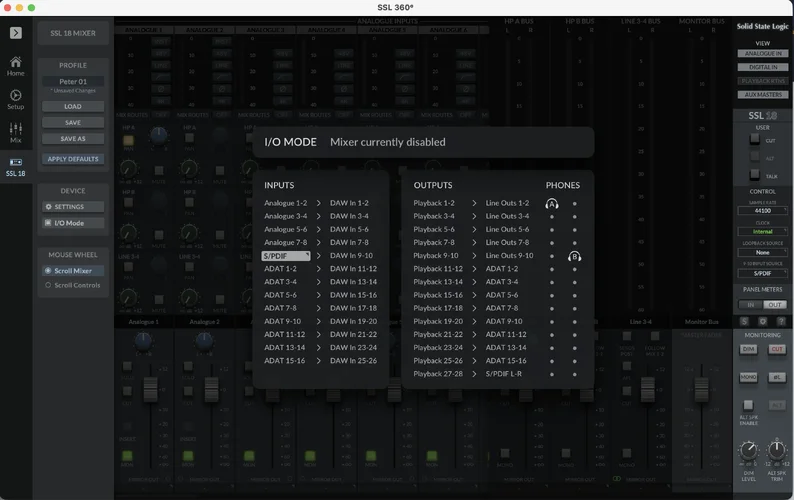Viewport: 794px width, 500px height.
Task: Click the Analogue 2 channel fader
Action: (x=211, y=389)
